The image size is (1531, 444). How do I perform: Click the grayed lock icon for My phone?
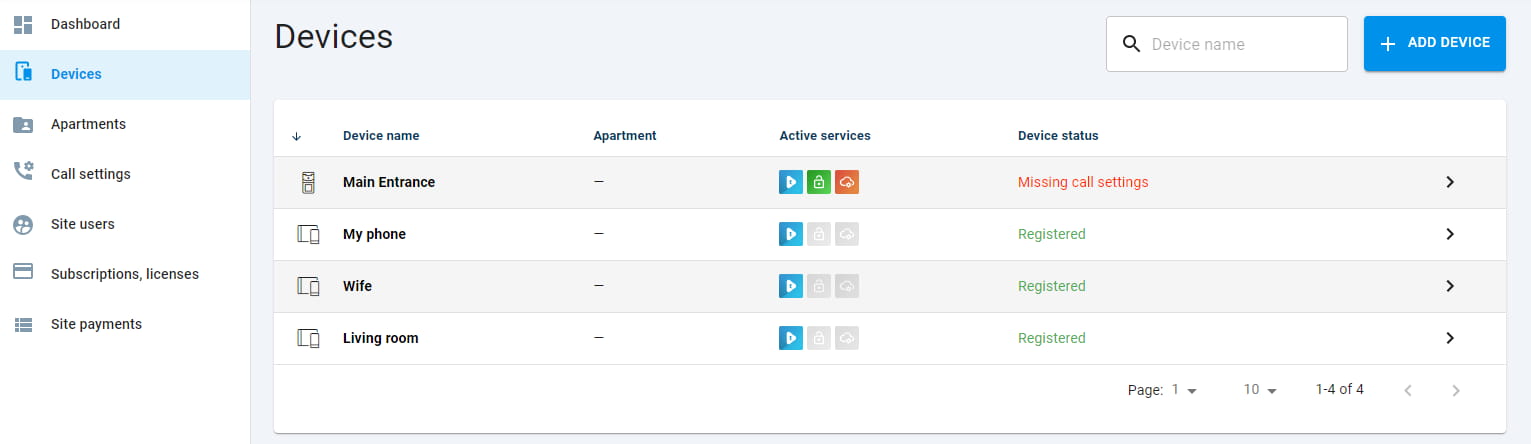[x=819, y=234]
